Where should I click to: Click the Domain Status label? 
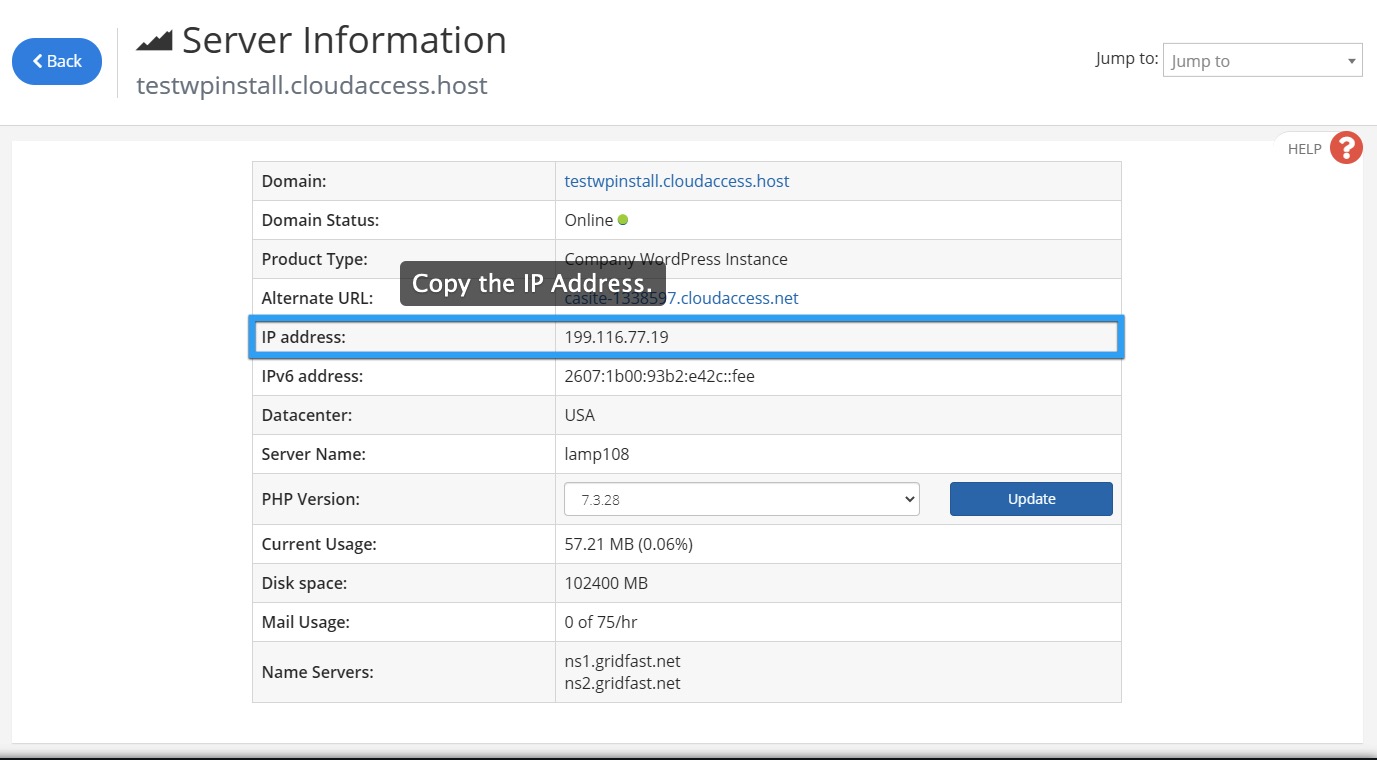[320, 220]
